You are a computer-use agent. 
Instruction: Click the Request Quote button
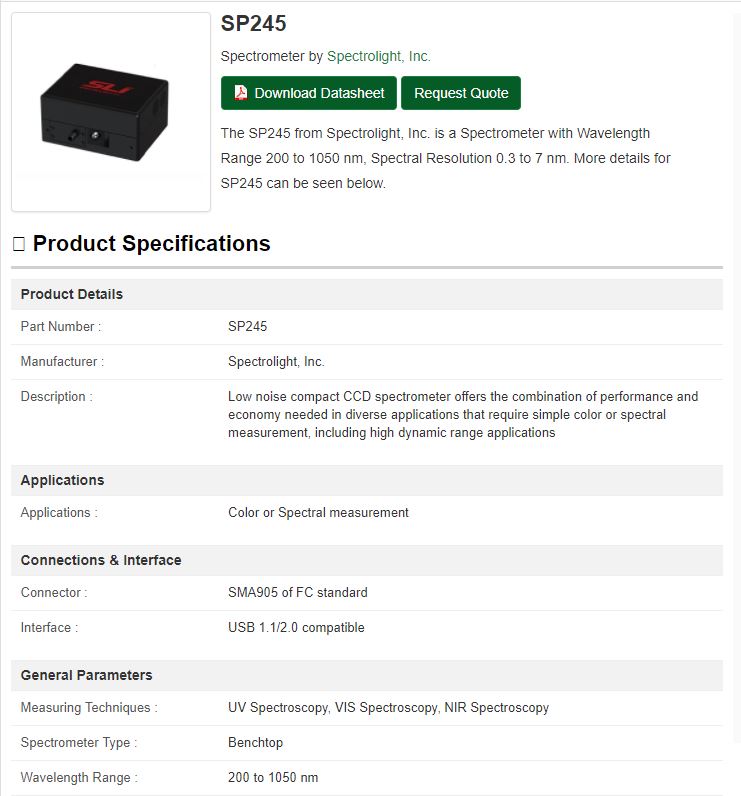(461, 93)
